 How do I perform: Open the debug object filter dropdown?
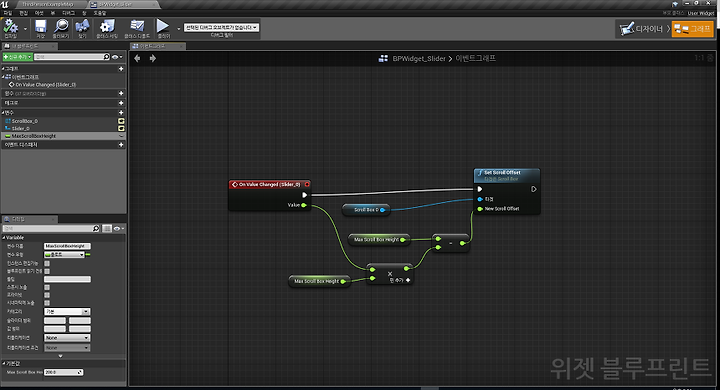pos(221,28)
